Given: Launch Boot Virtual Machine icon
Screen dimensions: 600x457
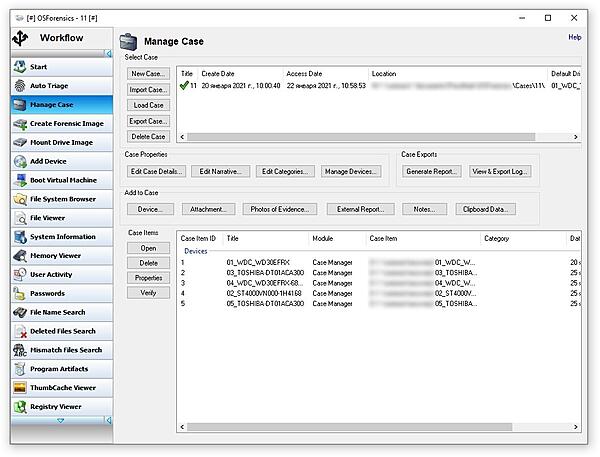Looking at the screenshot, I should [20, 180].
